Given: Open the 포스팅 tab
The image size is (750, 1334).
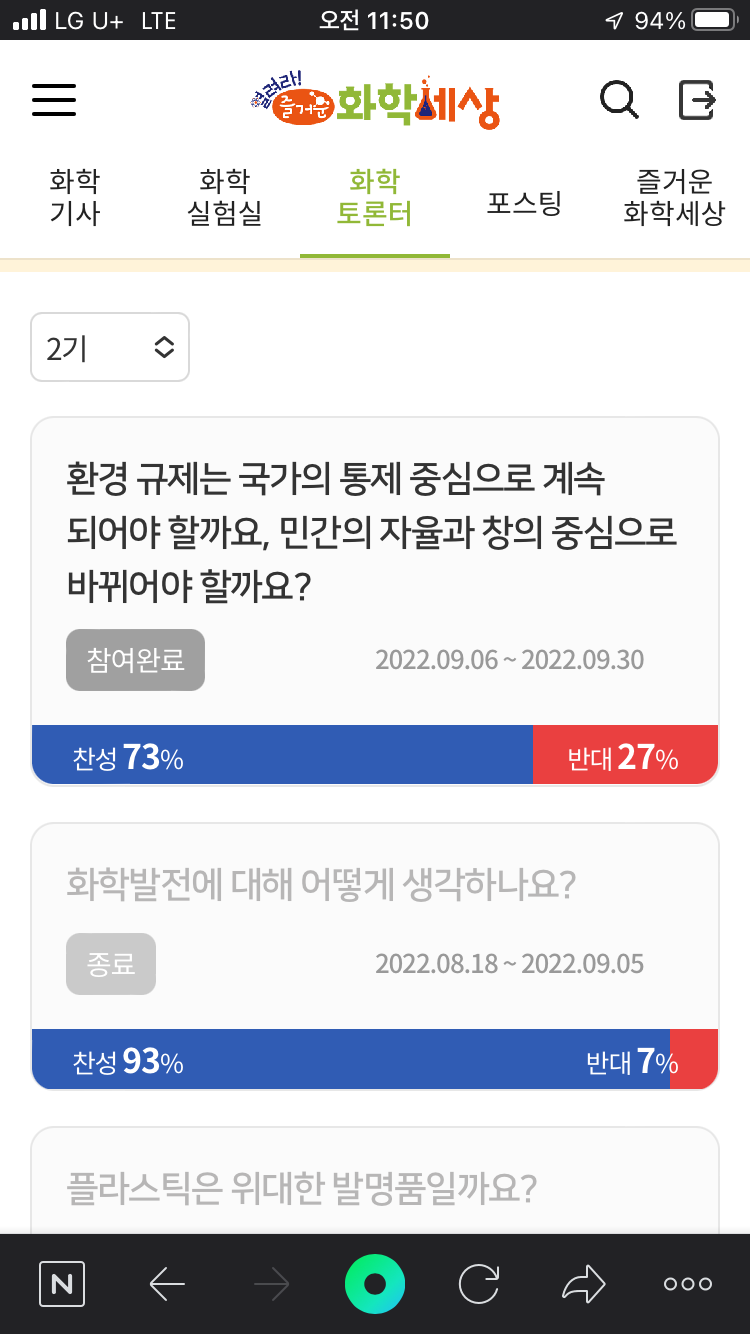Looking at the screenshot, I should pyautogui.click(x=525, y=204).
